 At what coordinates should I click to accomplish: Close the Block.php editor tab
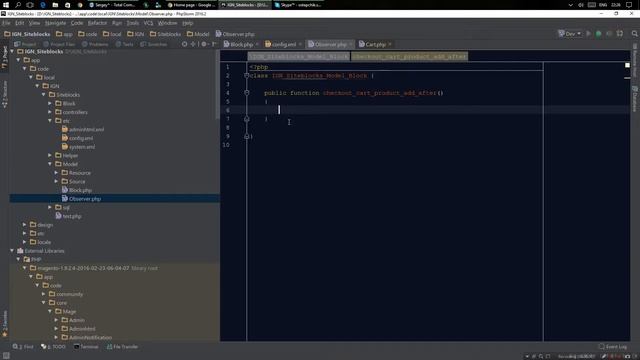click(x=257, y=44)
